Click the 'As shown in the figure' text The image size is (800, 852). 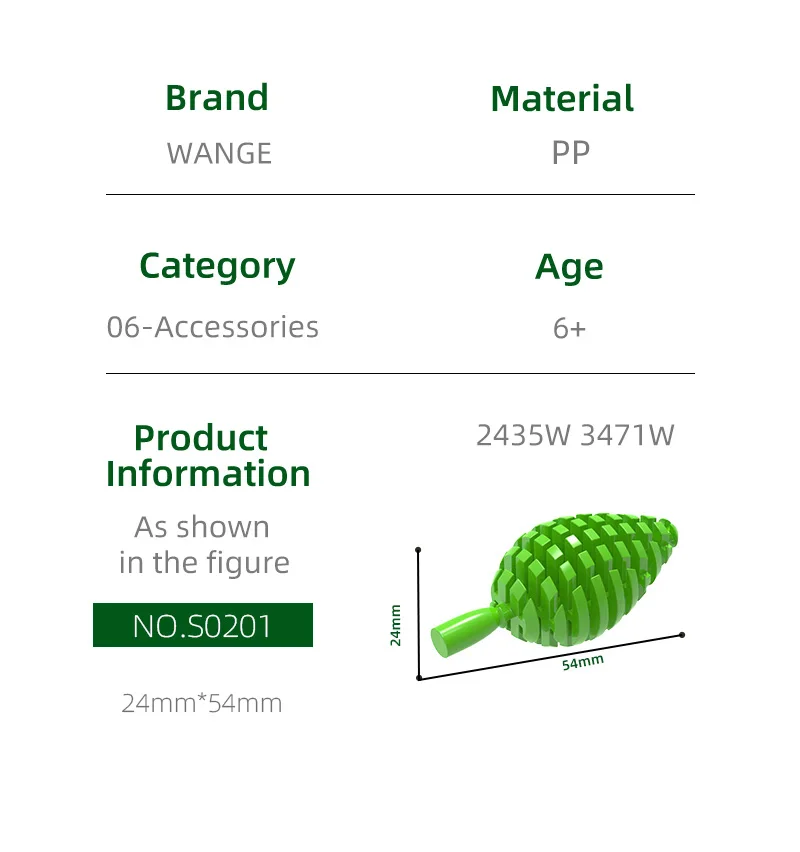pyautogui.click(x=203, y=545)
